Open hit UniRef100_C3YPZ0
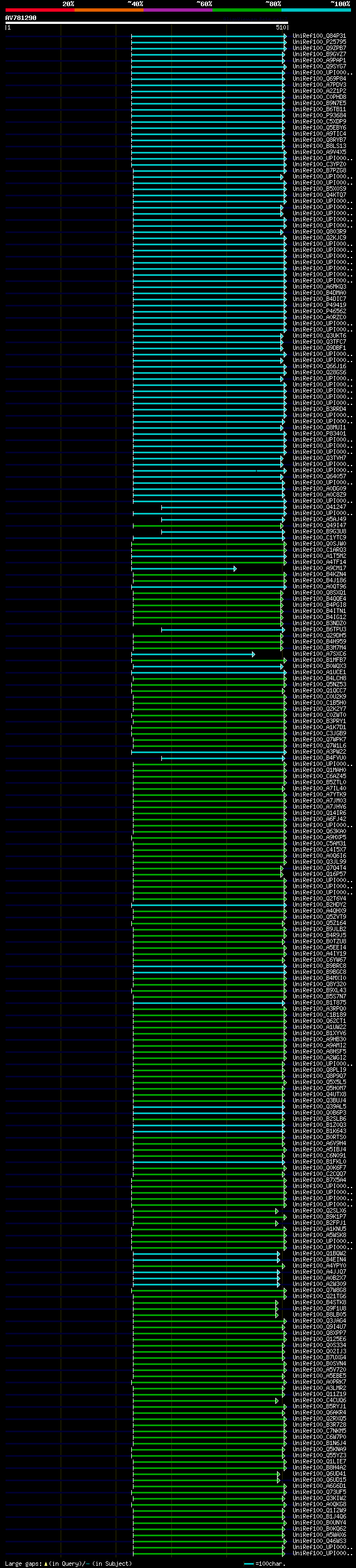The image size is (356, 1568). point(319,164)
